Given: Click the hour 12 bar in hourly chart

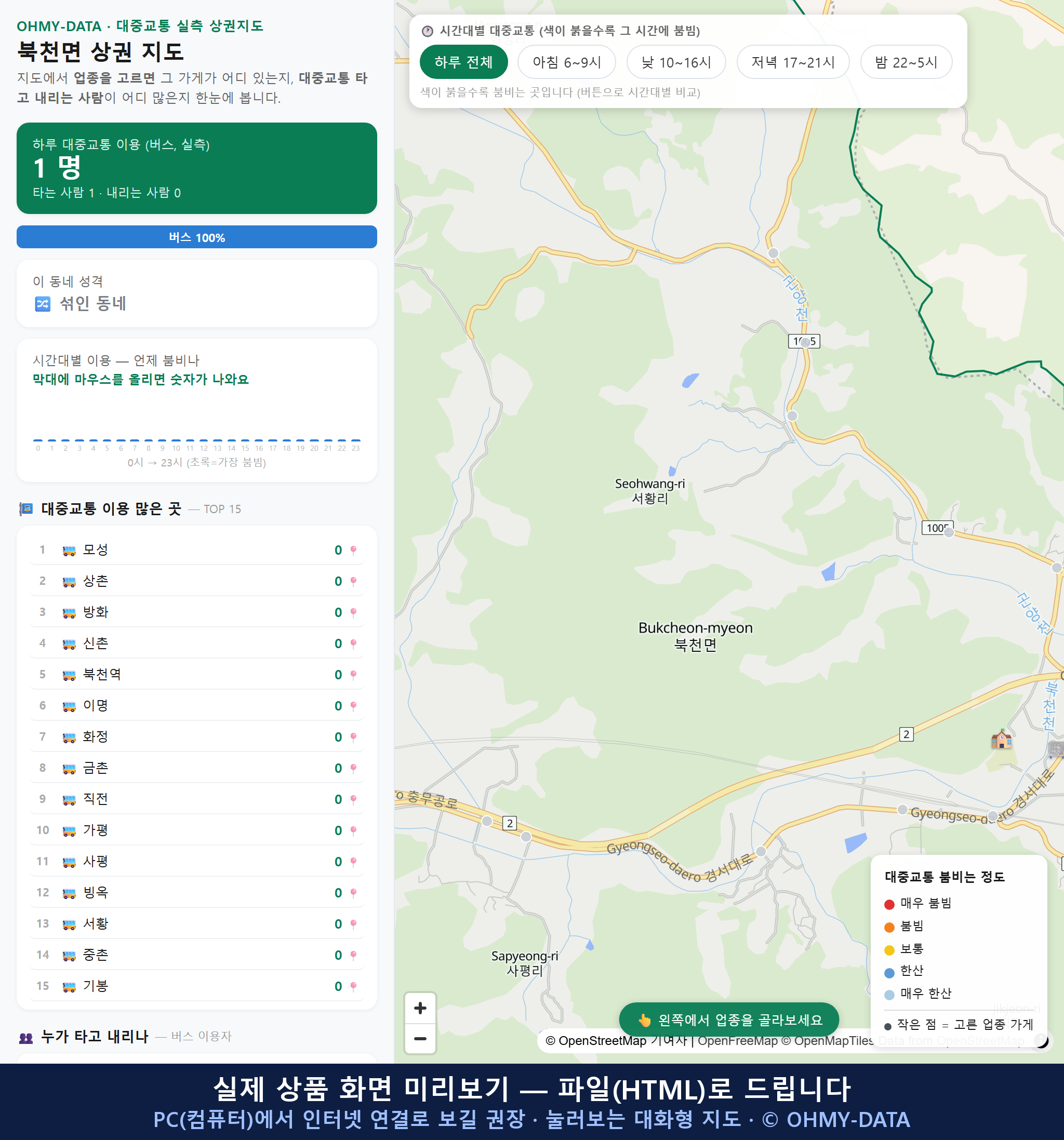Looking at the screenshot, I should click(204, 440).
